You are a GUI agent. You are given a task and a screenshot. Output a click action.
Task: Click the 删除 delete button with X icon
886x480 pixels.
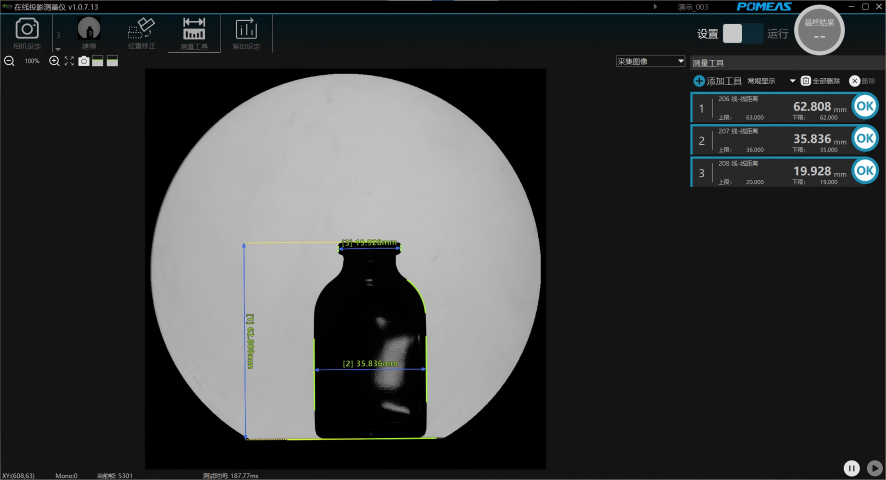(862, 81)
